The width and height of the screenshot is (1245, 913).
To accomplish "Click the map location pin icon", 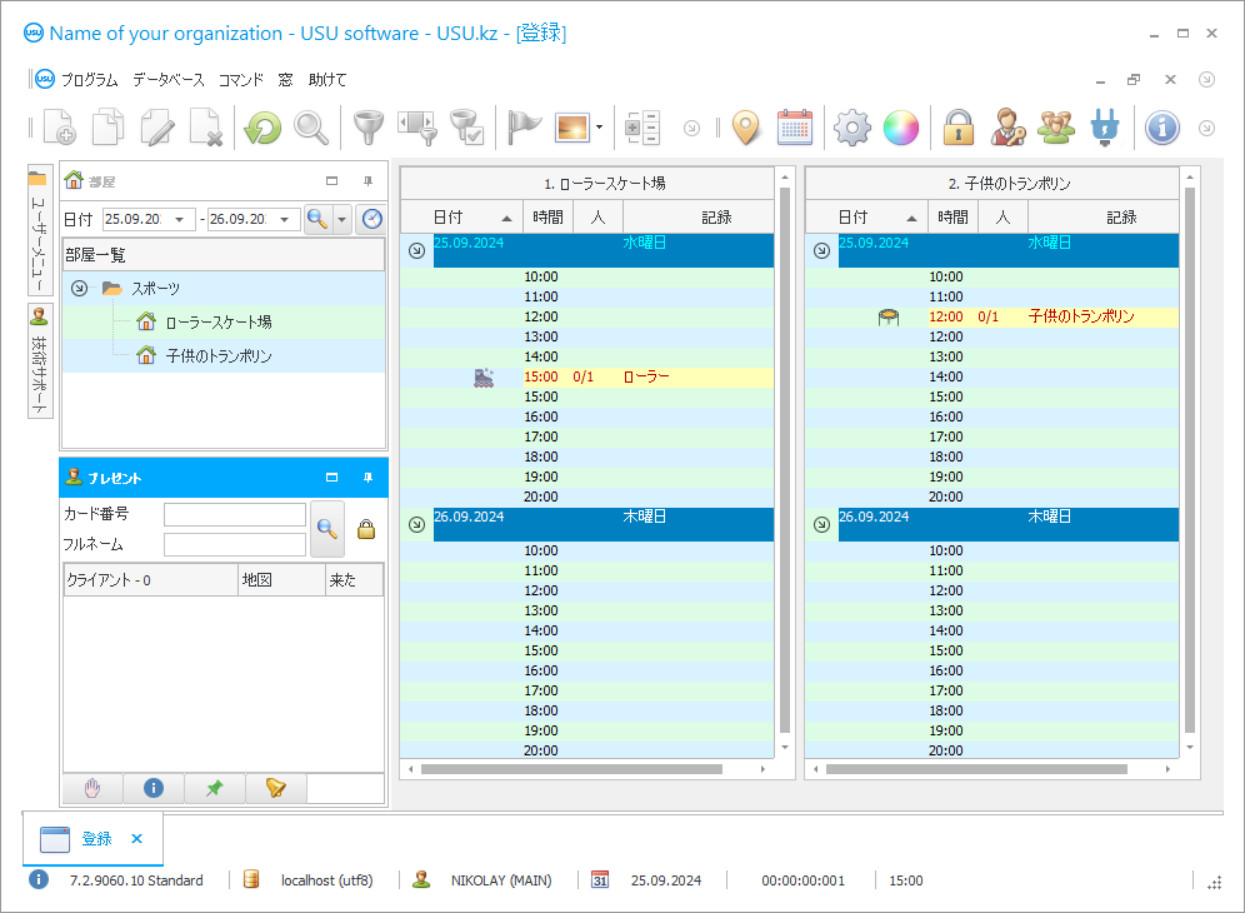I will point(746,128).
